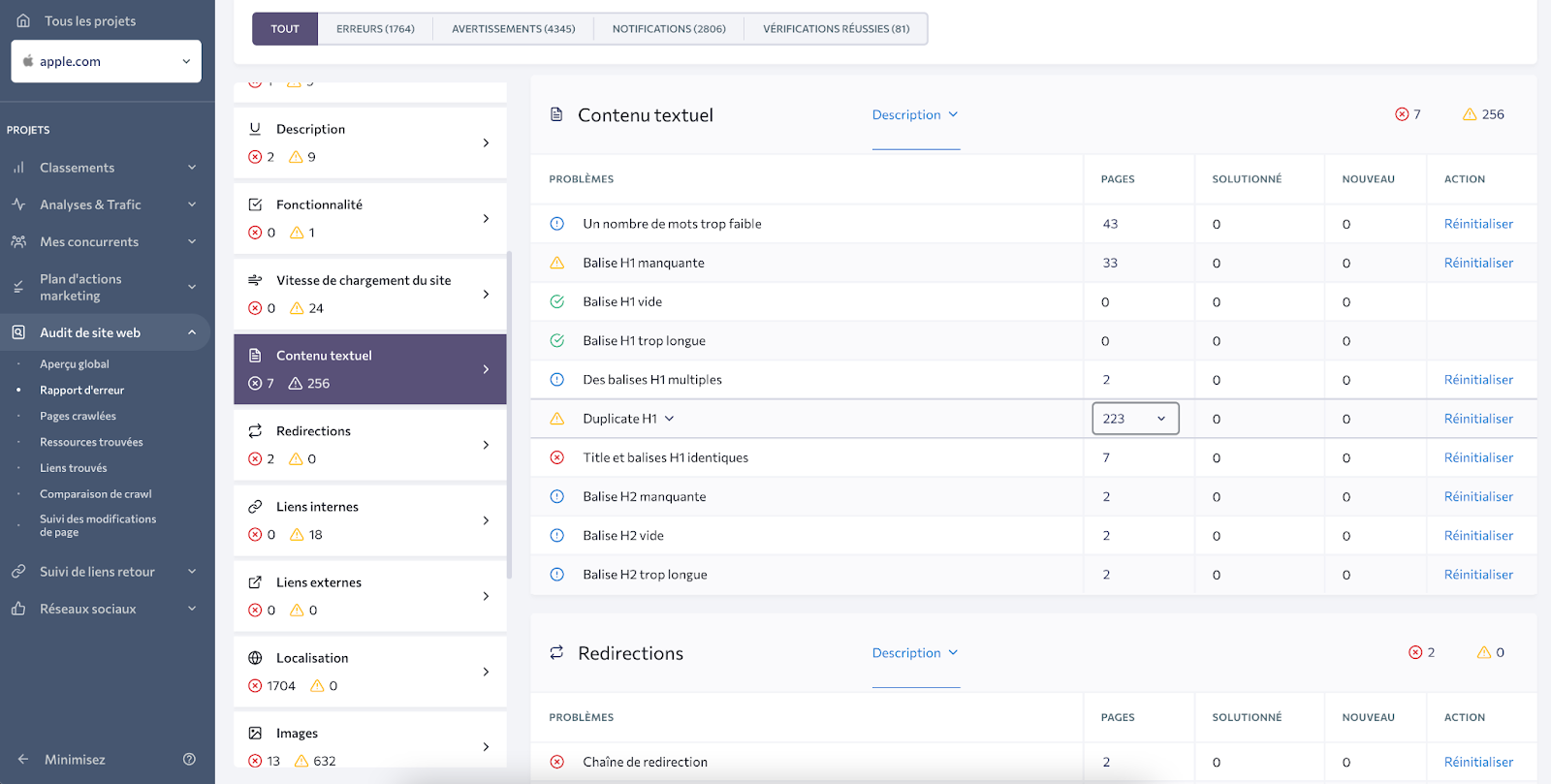Click the redirect arrows icon in Redirections card
Viewport: 1551px width, 784px height.
(255, 431)
